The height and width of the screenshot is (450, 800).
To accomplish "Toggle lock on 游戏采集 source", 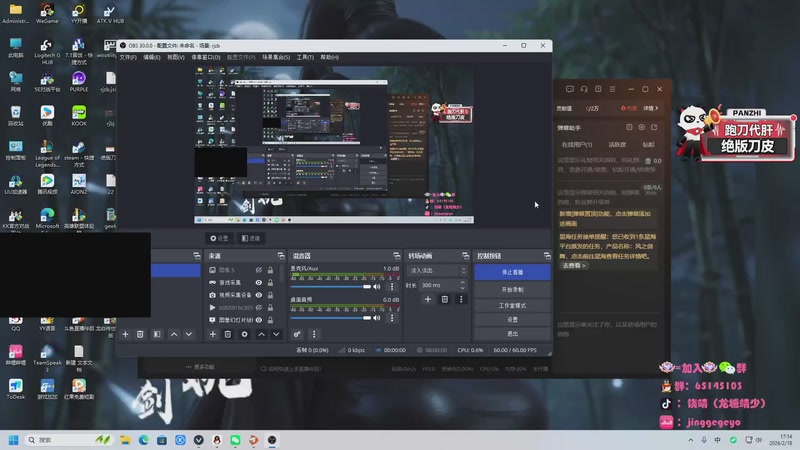I will click(x=270, y=282).
